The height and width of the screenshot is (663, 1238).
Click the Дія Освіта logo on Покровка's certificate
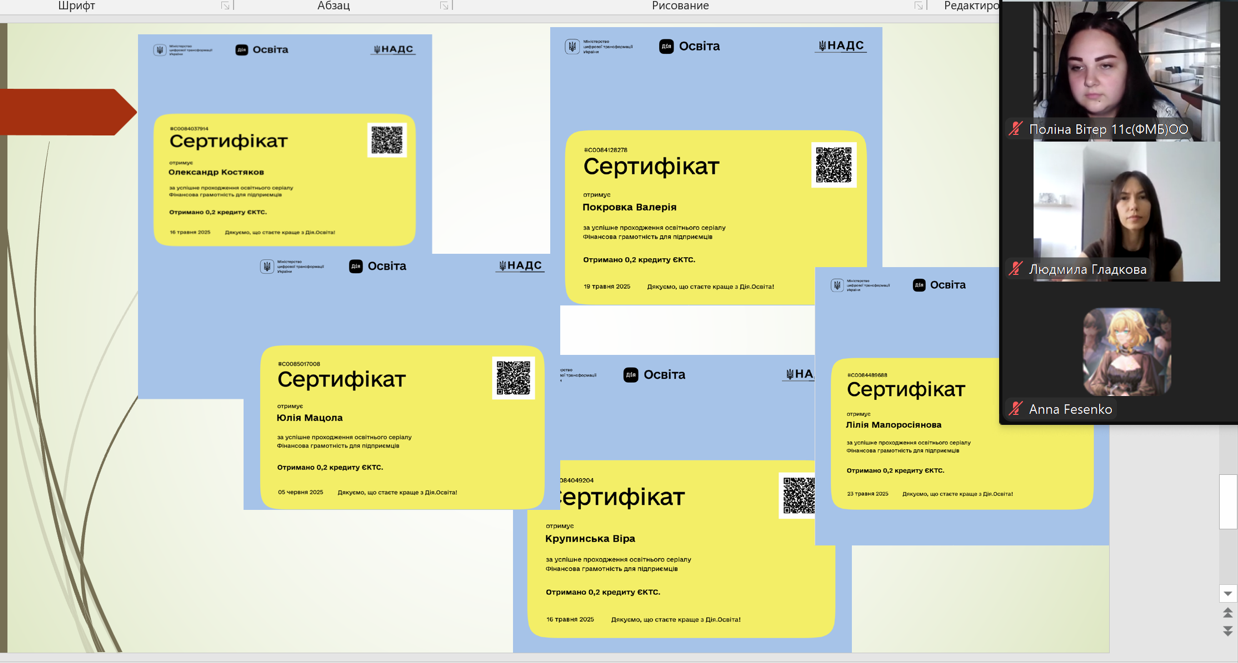[x=689, y=46]
